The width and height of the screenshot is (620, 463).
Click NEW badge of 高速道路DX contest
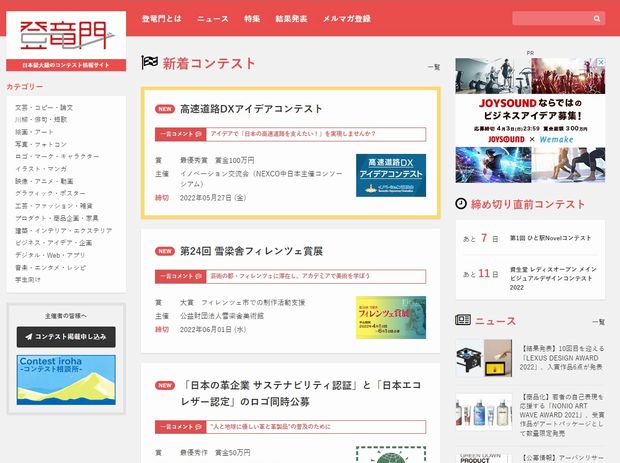[165, 109]
